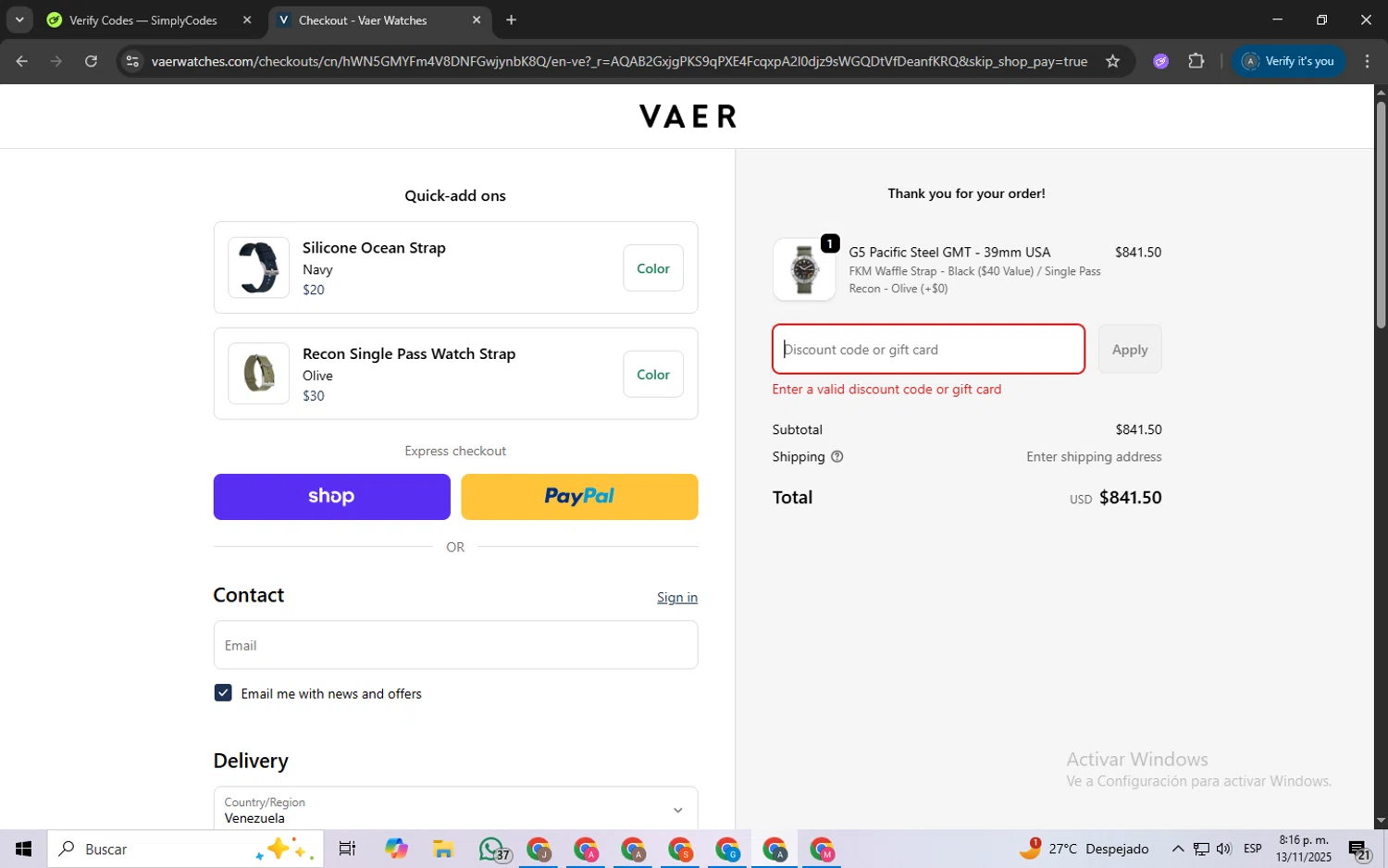Go back to the previous page

pos(22,61)
